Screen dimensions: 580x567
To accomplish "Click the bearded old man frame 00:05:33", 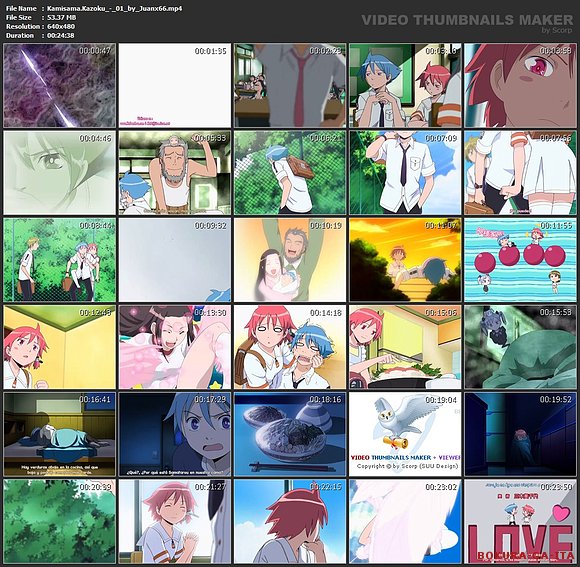I will pos(175,173).
